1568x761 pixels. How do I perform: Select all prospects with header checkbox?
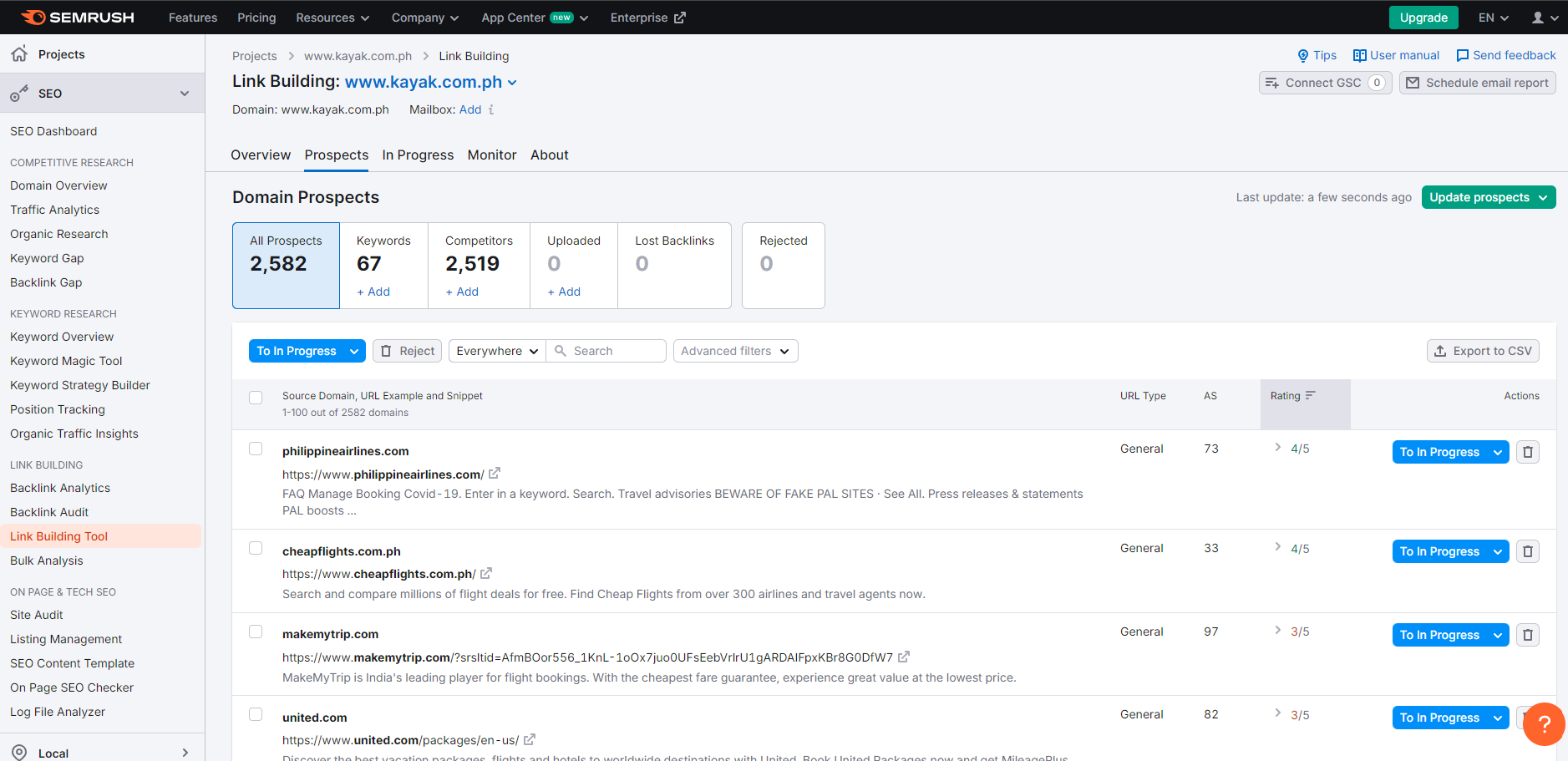(256, 398)
